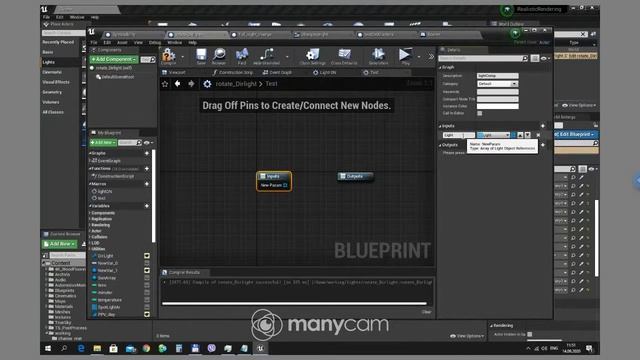Click the New Param output pin on Inputs node
This screenshot has width=640, height=360.
(x=286, y=185)
